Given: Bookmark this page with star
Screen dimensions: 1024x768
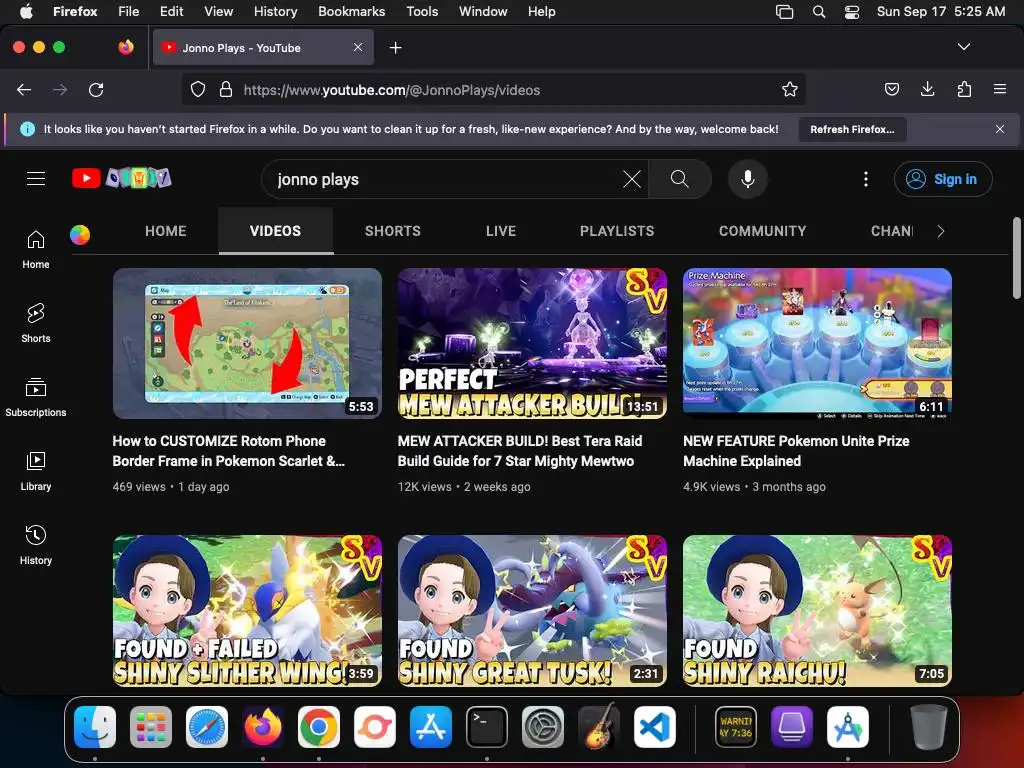Looking at the screenshot, I should [x=790, y=89].
